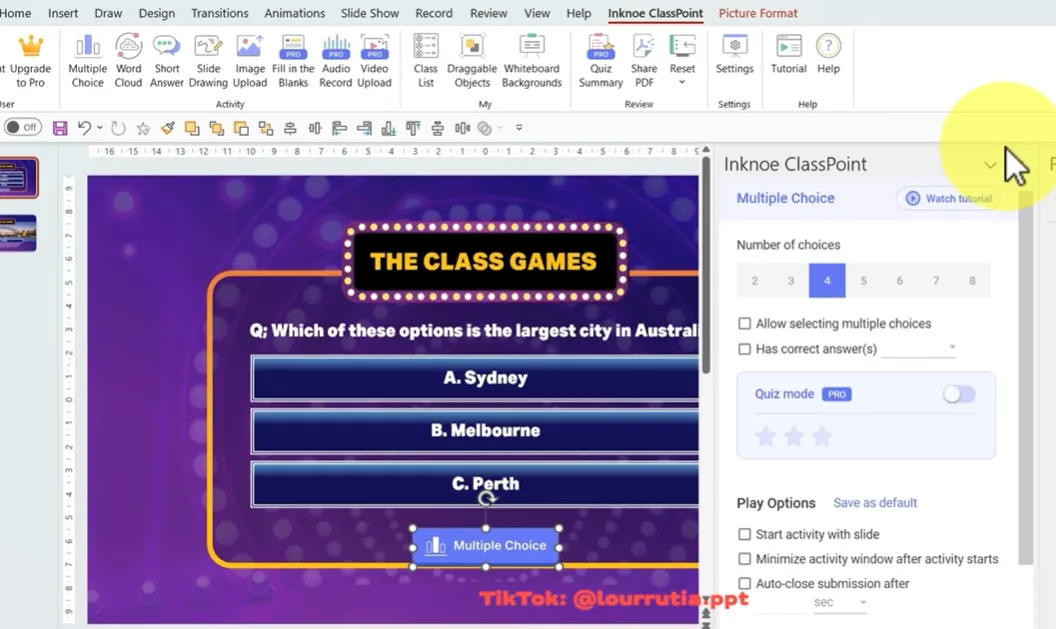Switch to the Transitions ribbon tab
Image resolution: width=1056 pixels, height=629 pixels.
(219, 13)
